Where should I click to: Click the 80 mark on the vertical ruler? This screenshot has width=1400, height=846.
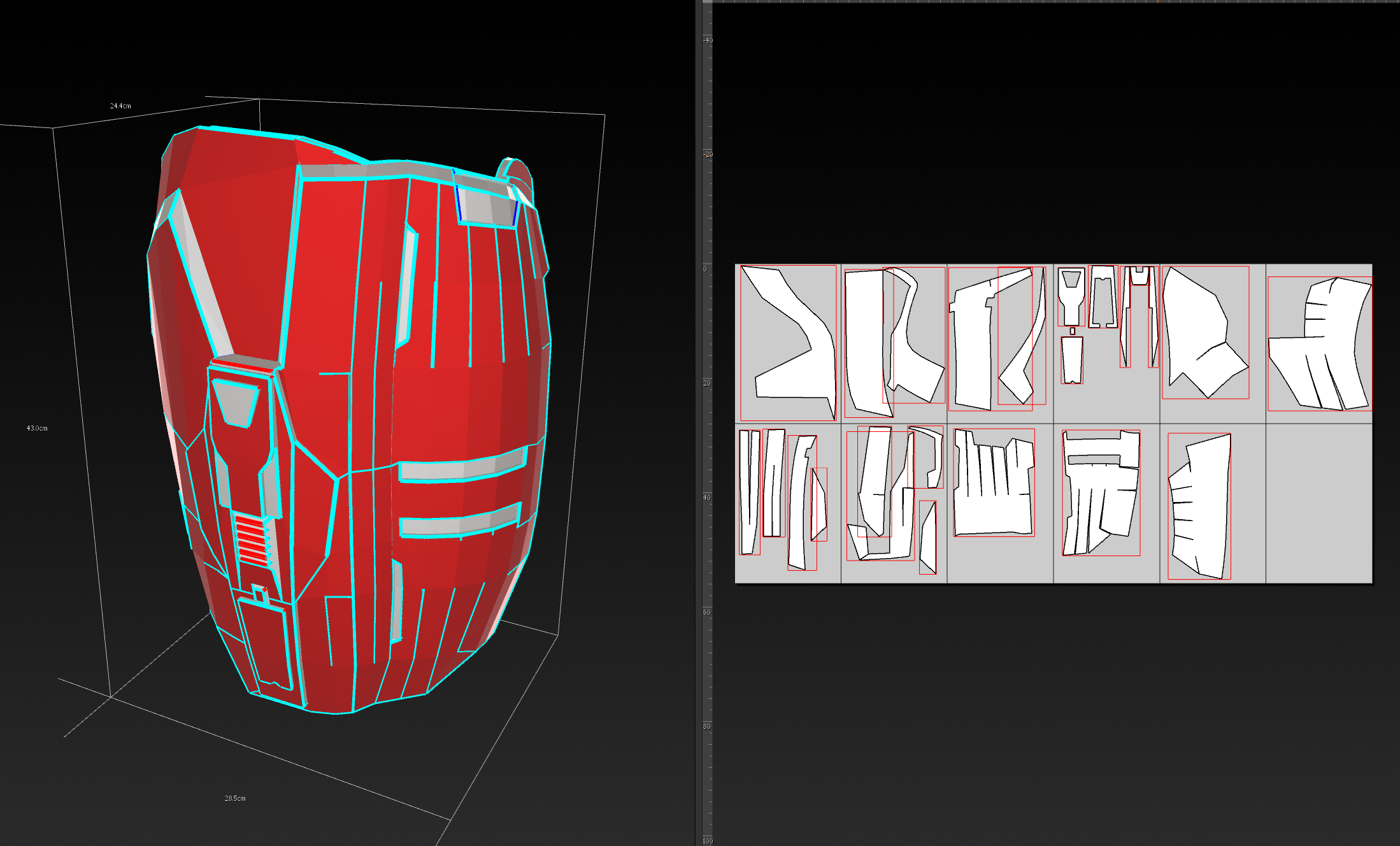click(x=706, y=726)
